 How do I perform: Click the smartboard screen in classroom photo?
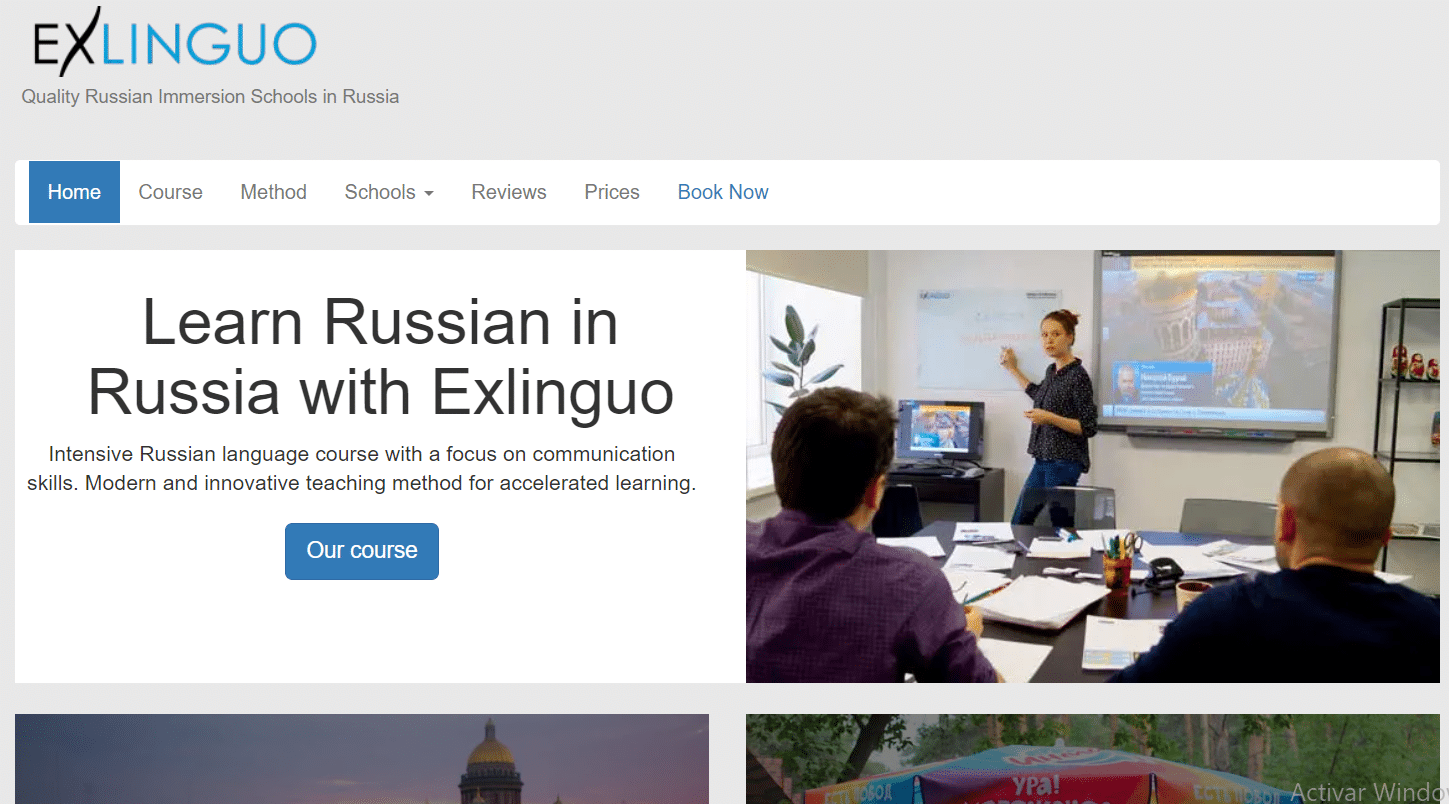1215,340
